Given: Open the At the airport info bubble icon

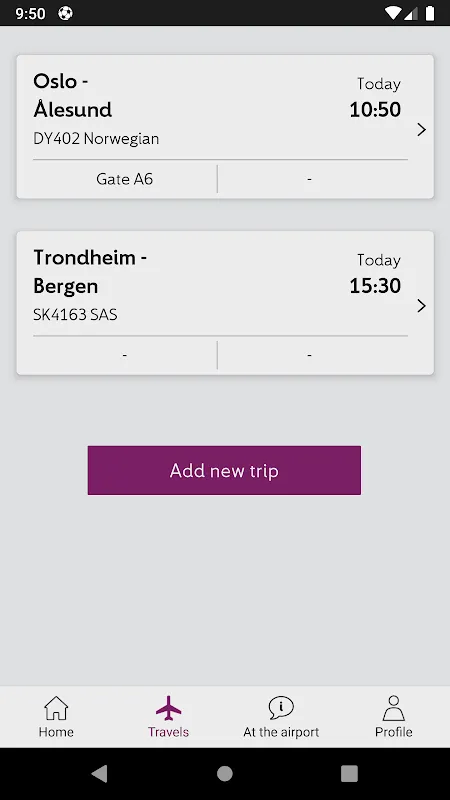Looking at the screenshot, I should [281, 708].
